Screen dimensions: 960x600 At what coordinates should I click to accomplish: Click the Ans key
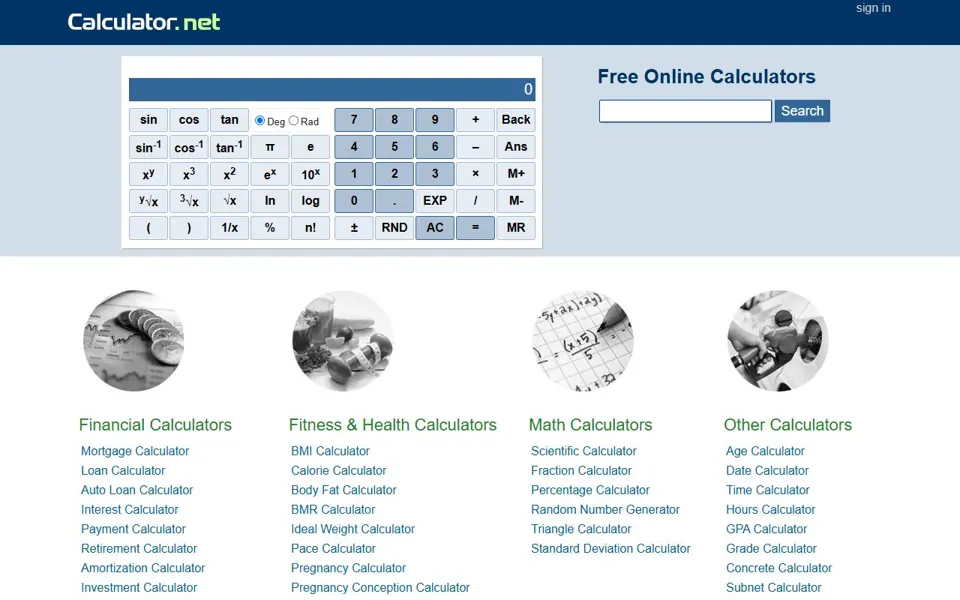click(x=516, y=147)
